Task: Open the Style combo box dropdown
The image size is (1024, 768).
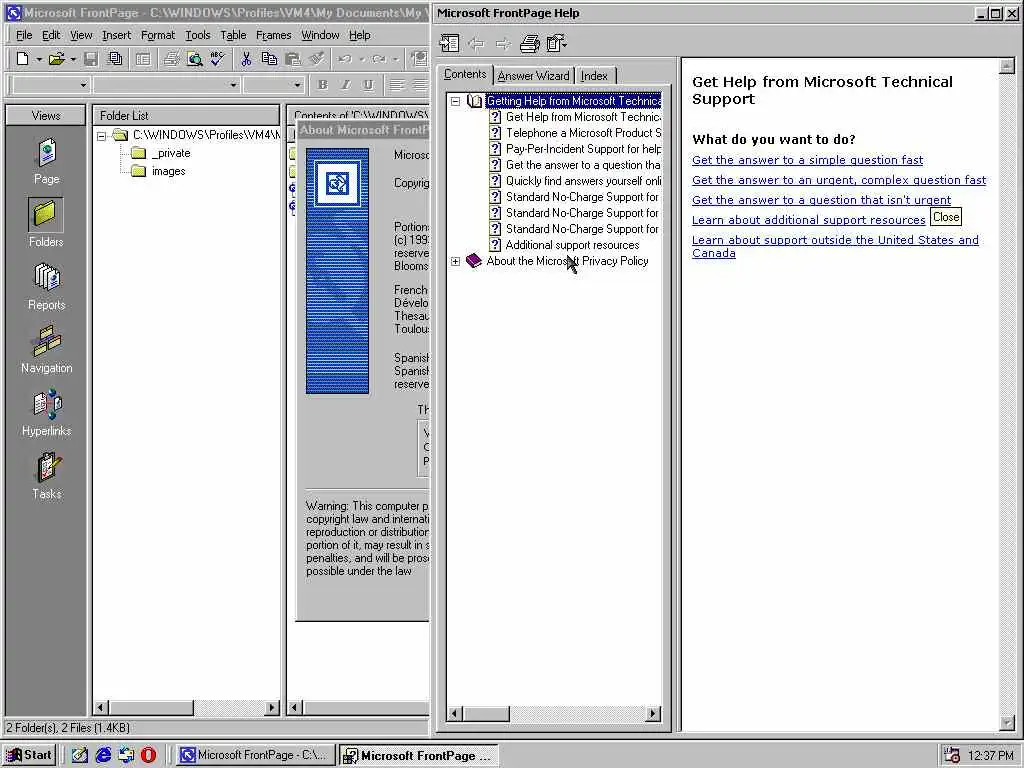Action: [83, 85]
